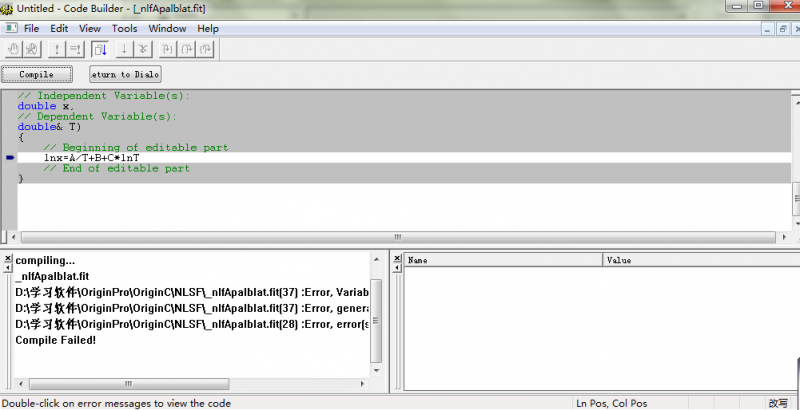Close the variables pane with its X
Viewport: 800px width, 410px height.
[x=397, y=259]
